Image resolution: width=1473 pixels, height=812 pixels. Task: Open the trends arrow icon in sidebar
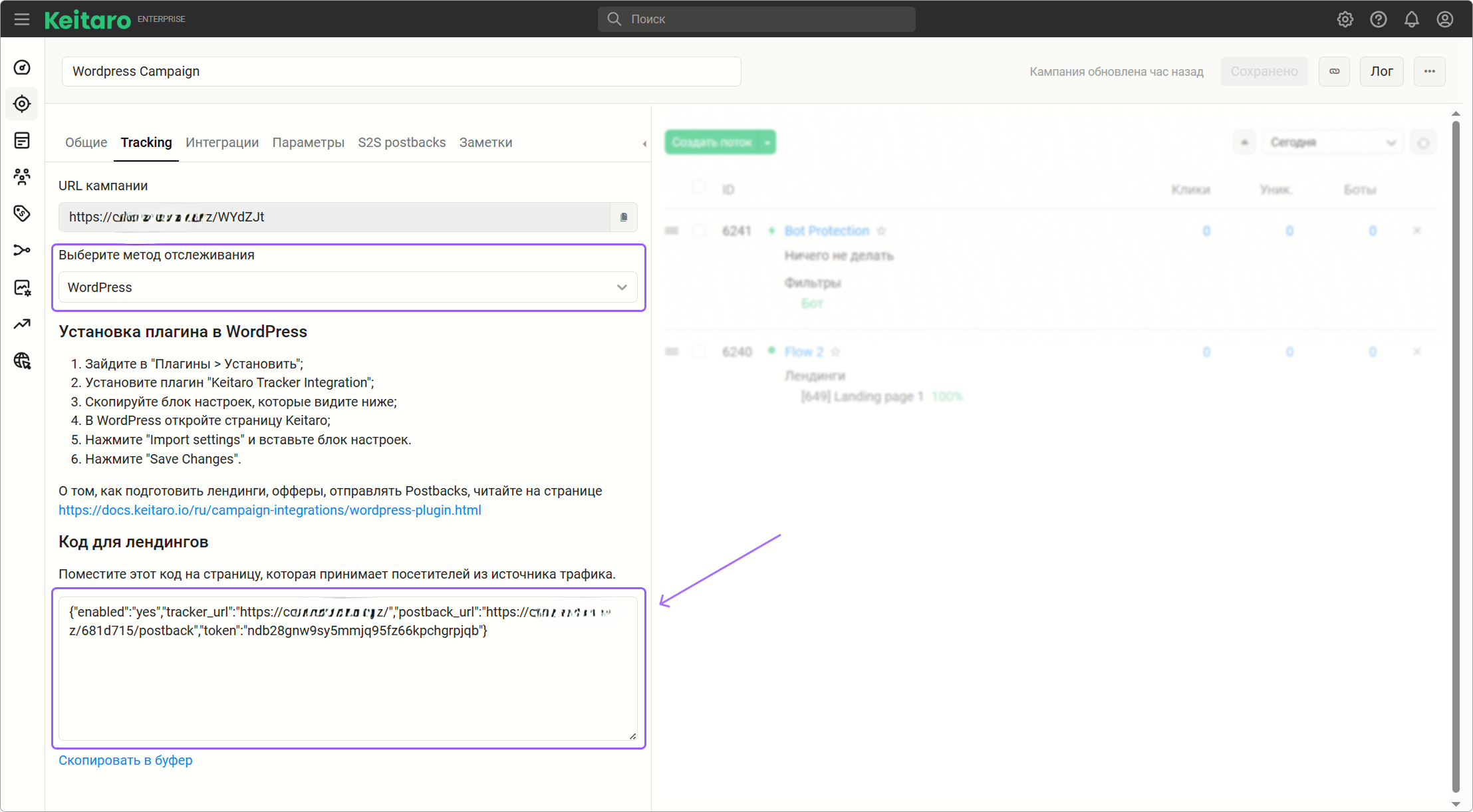pos(22,324)
